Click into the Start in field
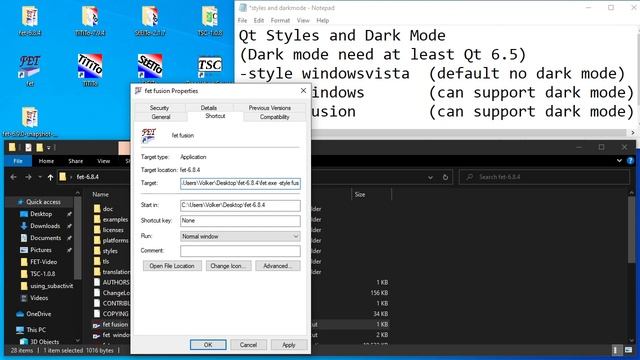The image size is (640, 360). 240,205
